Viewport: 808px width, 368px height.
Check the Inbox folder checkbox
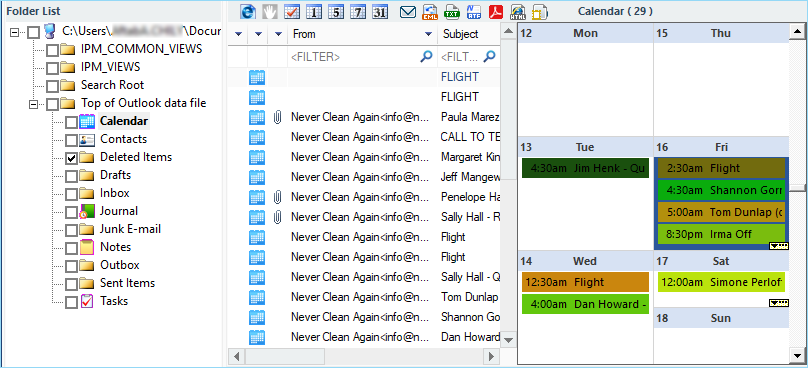(x=72, y=195)
